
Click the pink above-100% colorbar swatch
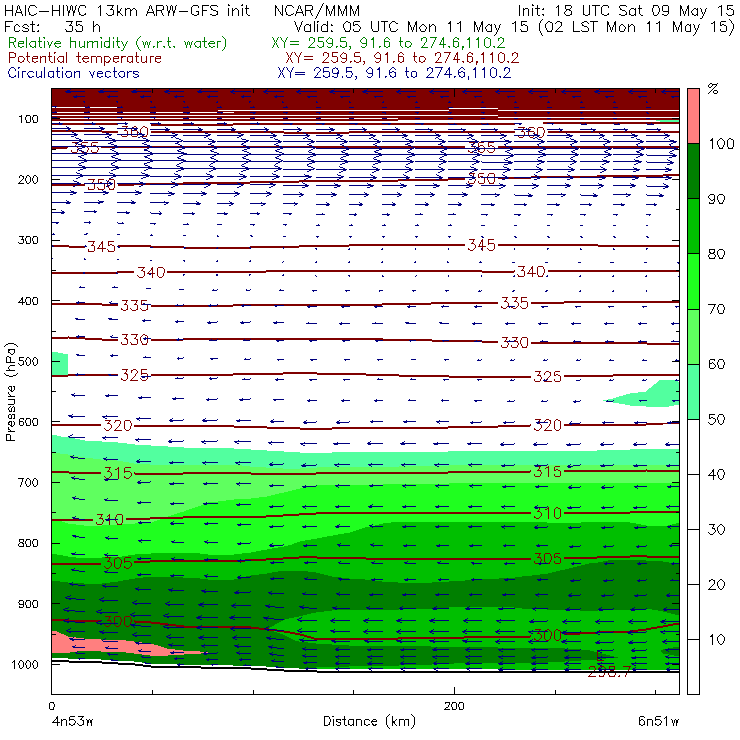693,116
